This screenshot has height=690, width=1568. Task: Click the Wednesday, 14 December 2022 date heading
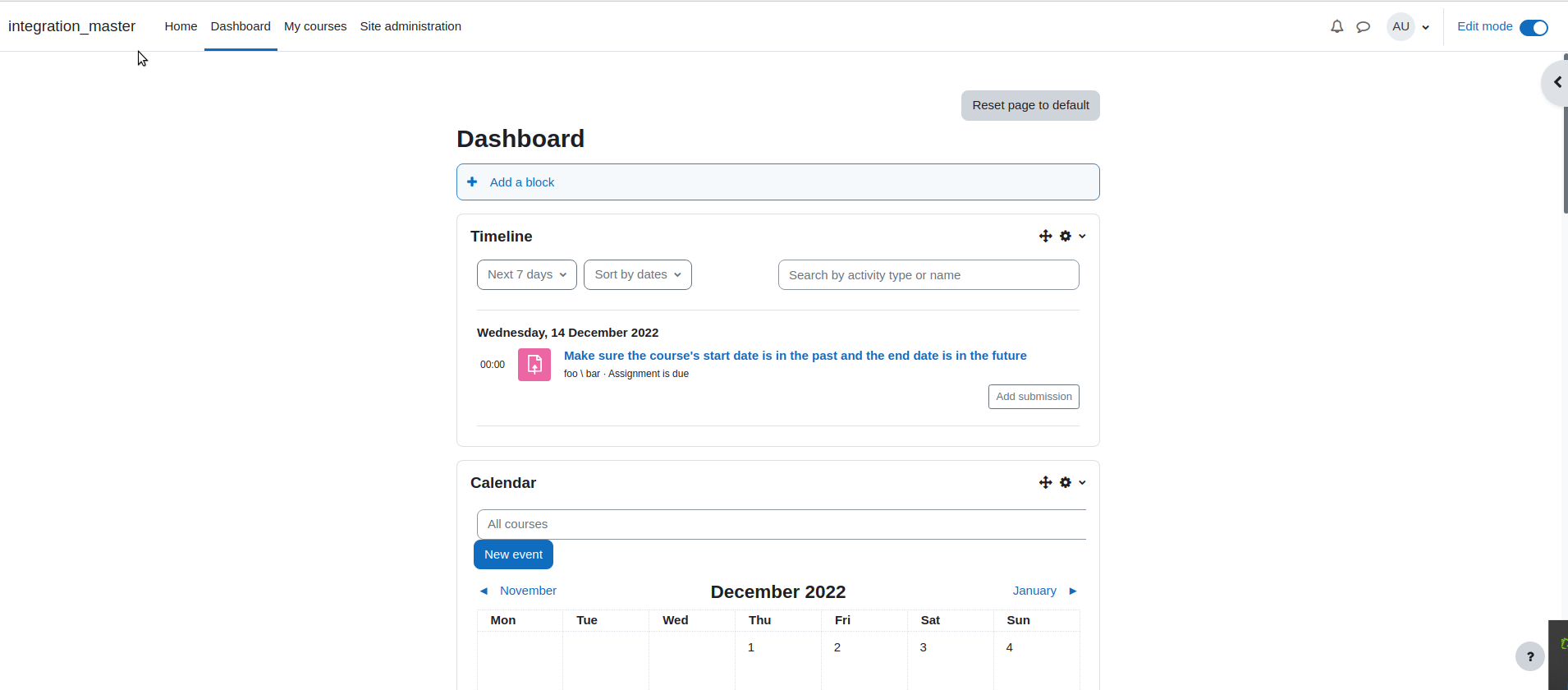567,333
